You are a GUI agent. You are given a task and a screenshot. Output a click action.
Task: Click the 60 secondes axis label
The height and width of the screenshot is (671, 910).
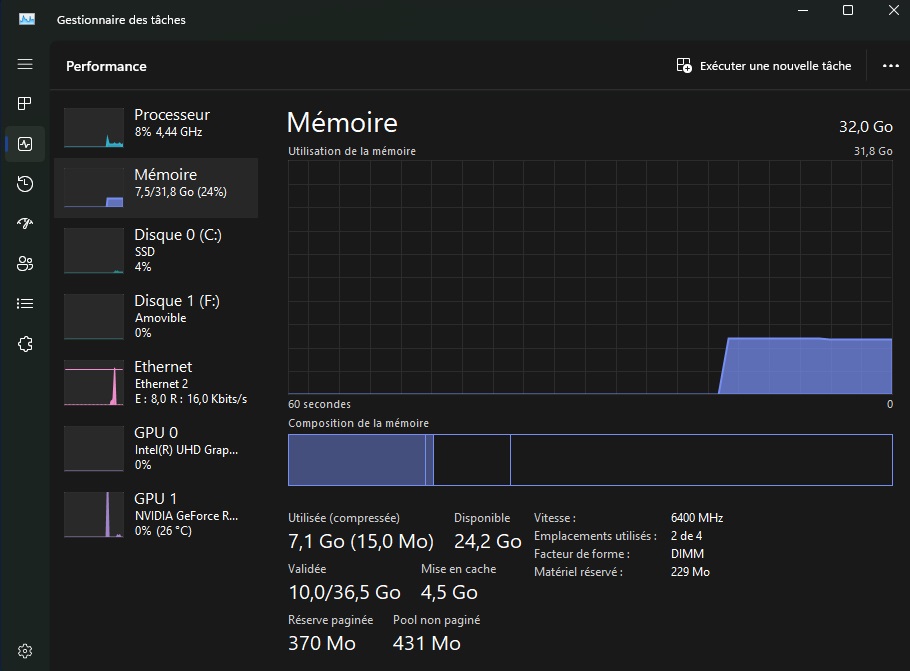(x=320, y=404)
